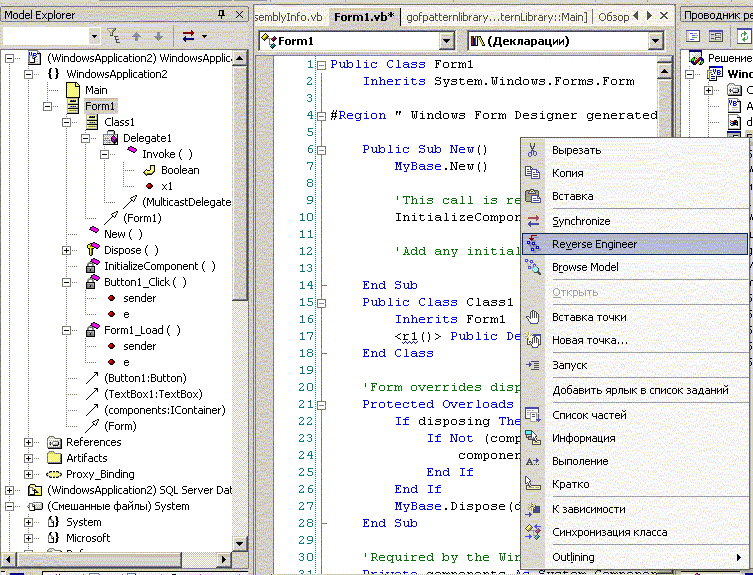Click the InitializeComponent lock icon
Viewport: 753px width, 575px height.
92,266
